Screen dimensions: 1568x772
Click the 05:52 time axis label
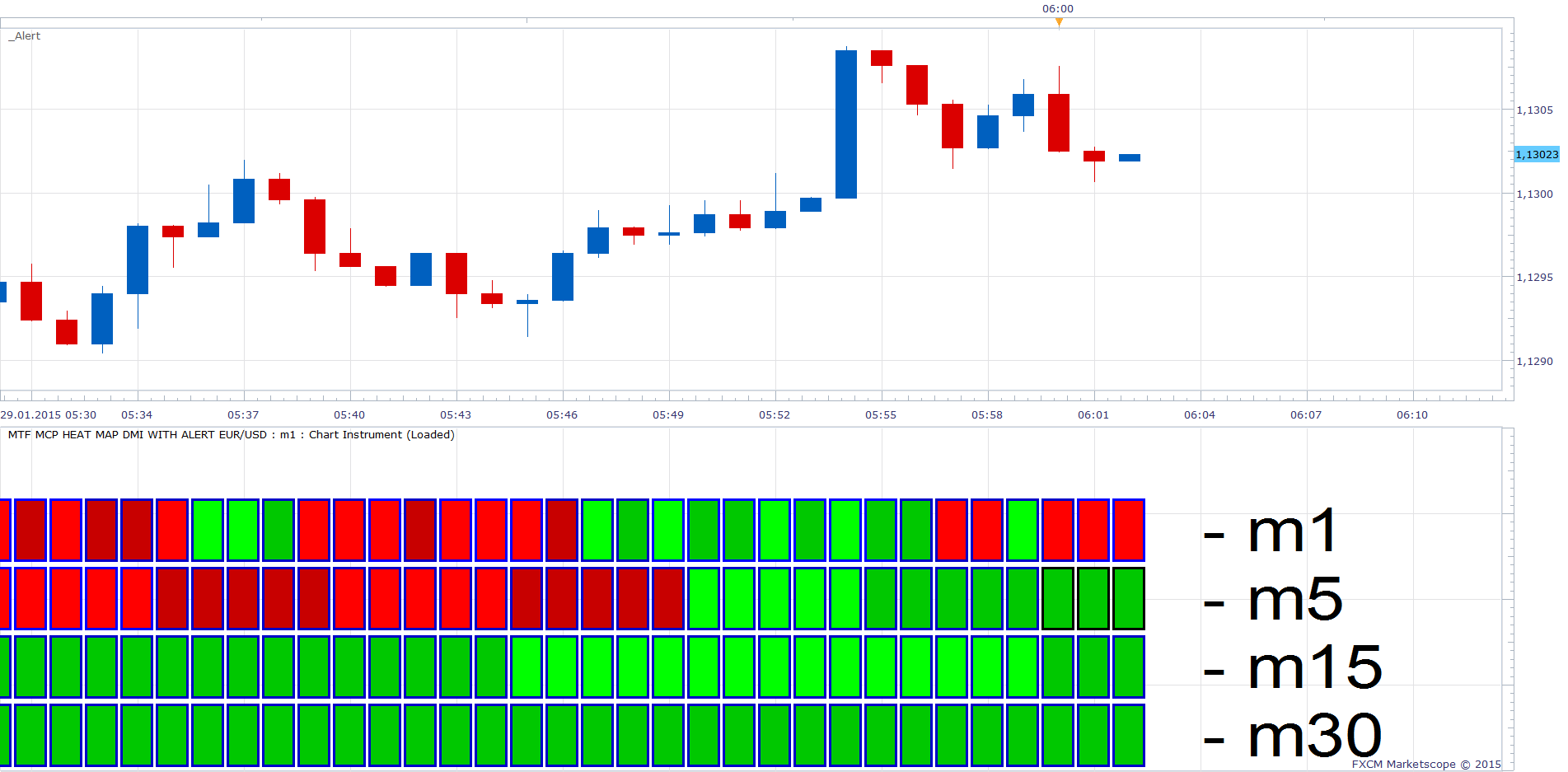775,414
